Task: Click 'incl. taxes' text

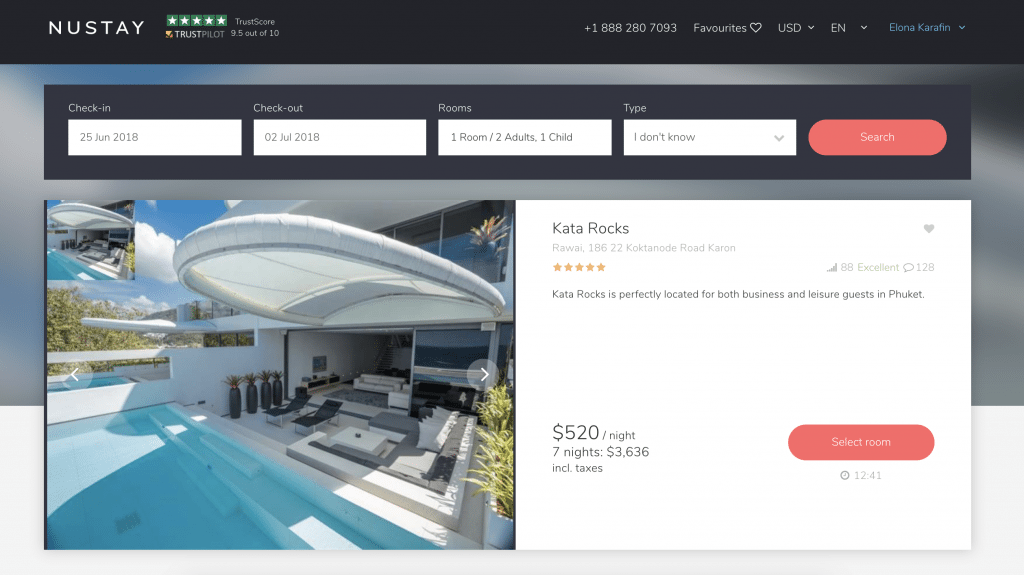Action: tap(577, 468)
